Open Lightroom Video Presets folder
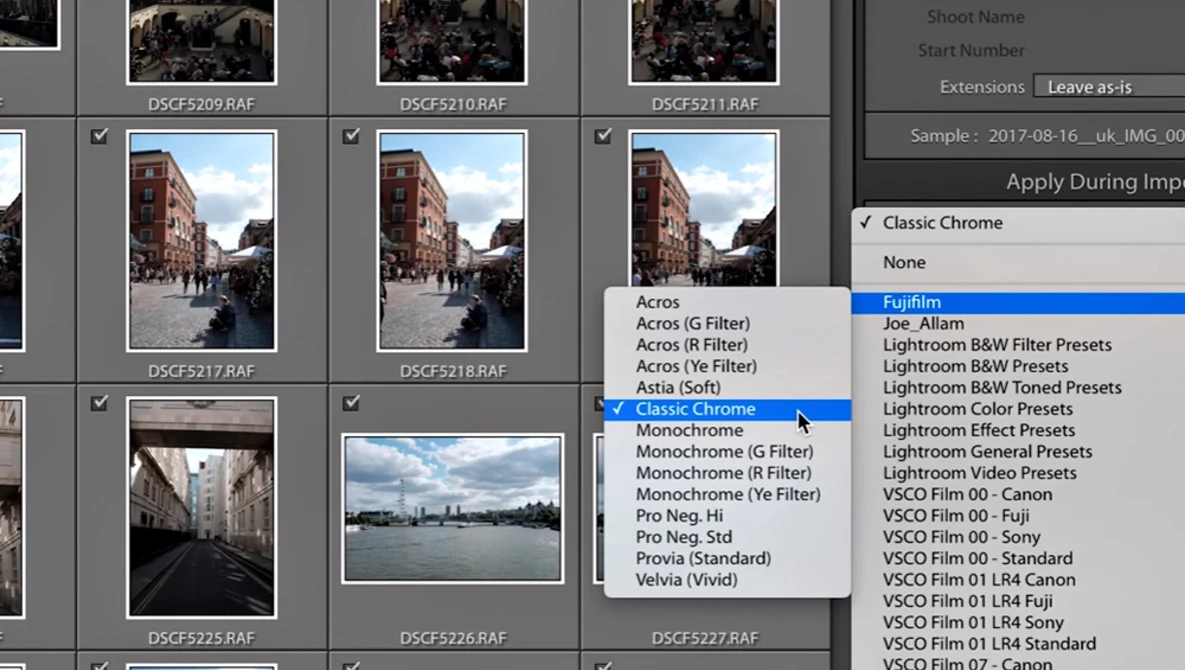1185x670 pixels. (1018, 473)
